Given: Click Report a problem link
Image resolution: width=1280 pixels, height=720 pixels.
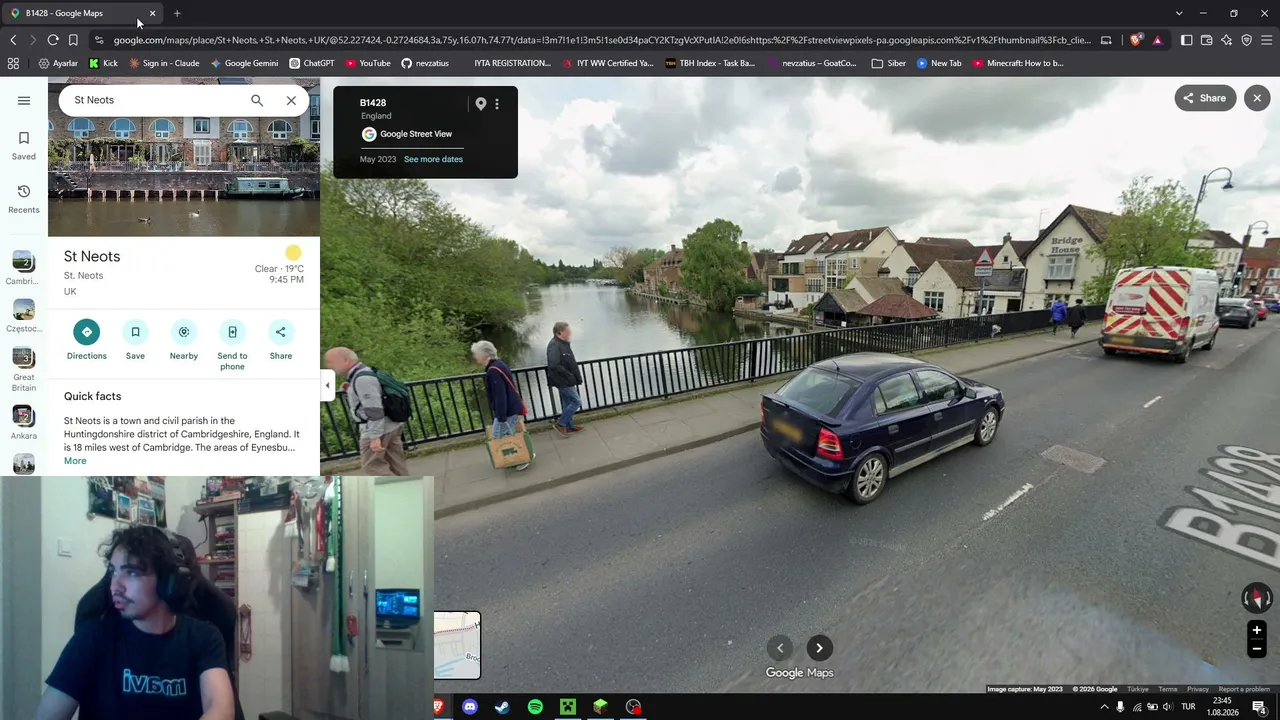Looking at the screenshot, I should pos(1244,689).
